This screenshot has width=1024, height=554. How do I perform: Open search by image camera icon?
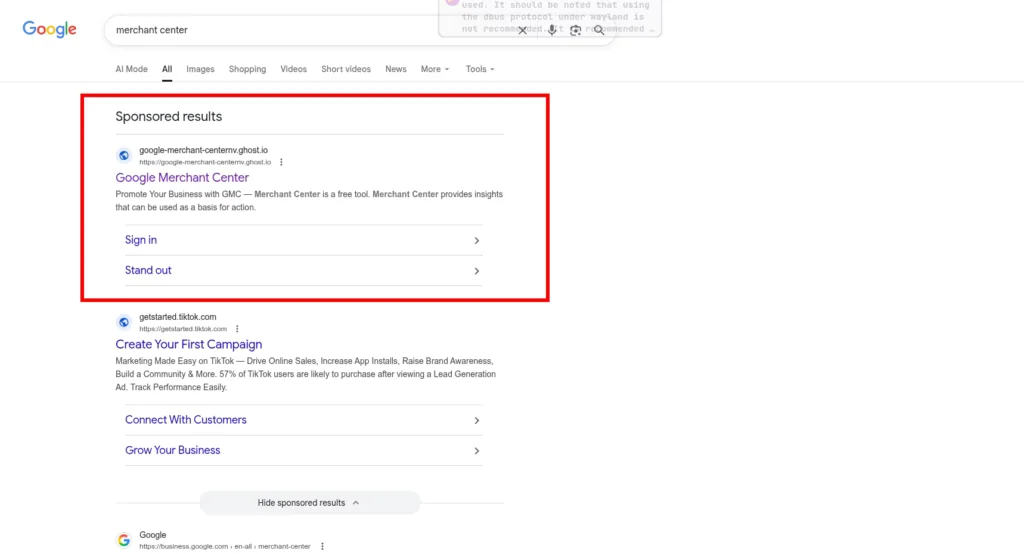575,30
